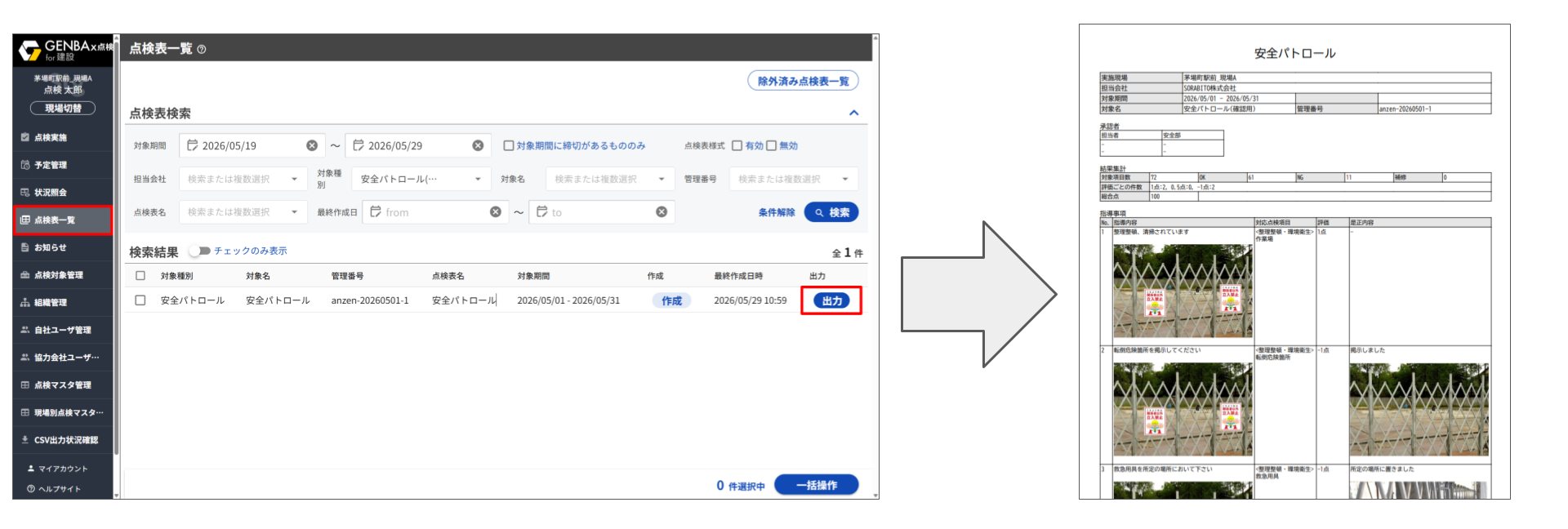The image size is (1568, 529).
Task: Toggle チェックのみ表示 switch
Action: coord(199,251)
